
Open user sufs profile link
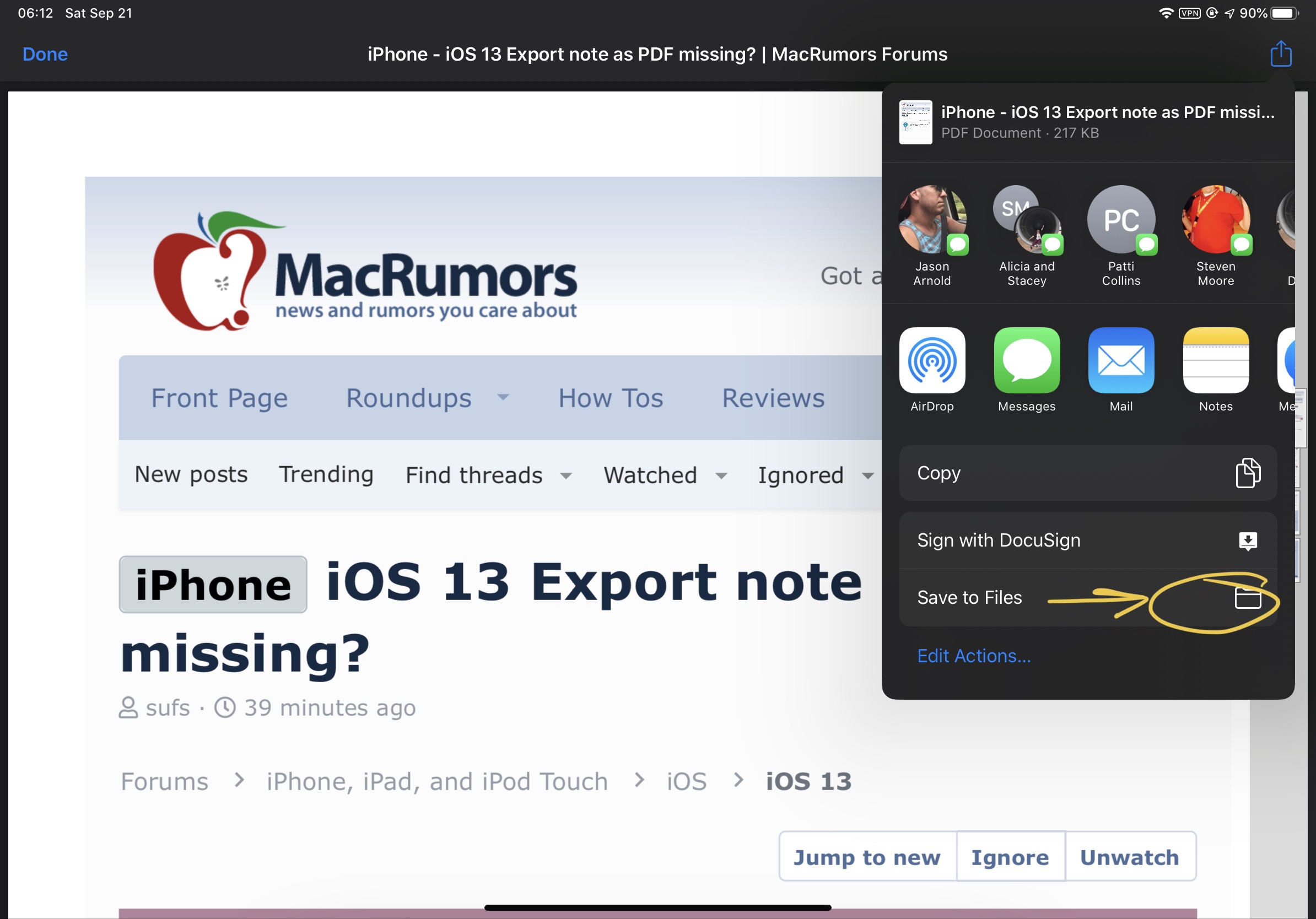click(x=168, y=708)
